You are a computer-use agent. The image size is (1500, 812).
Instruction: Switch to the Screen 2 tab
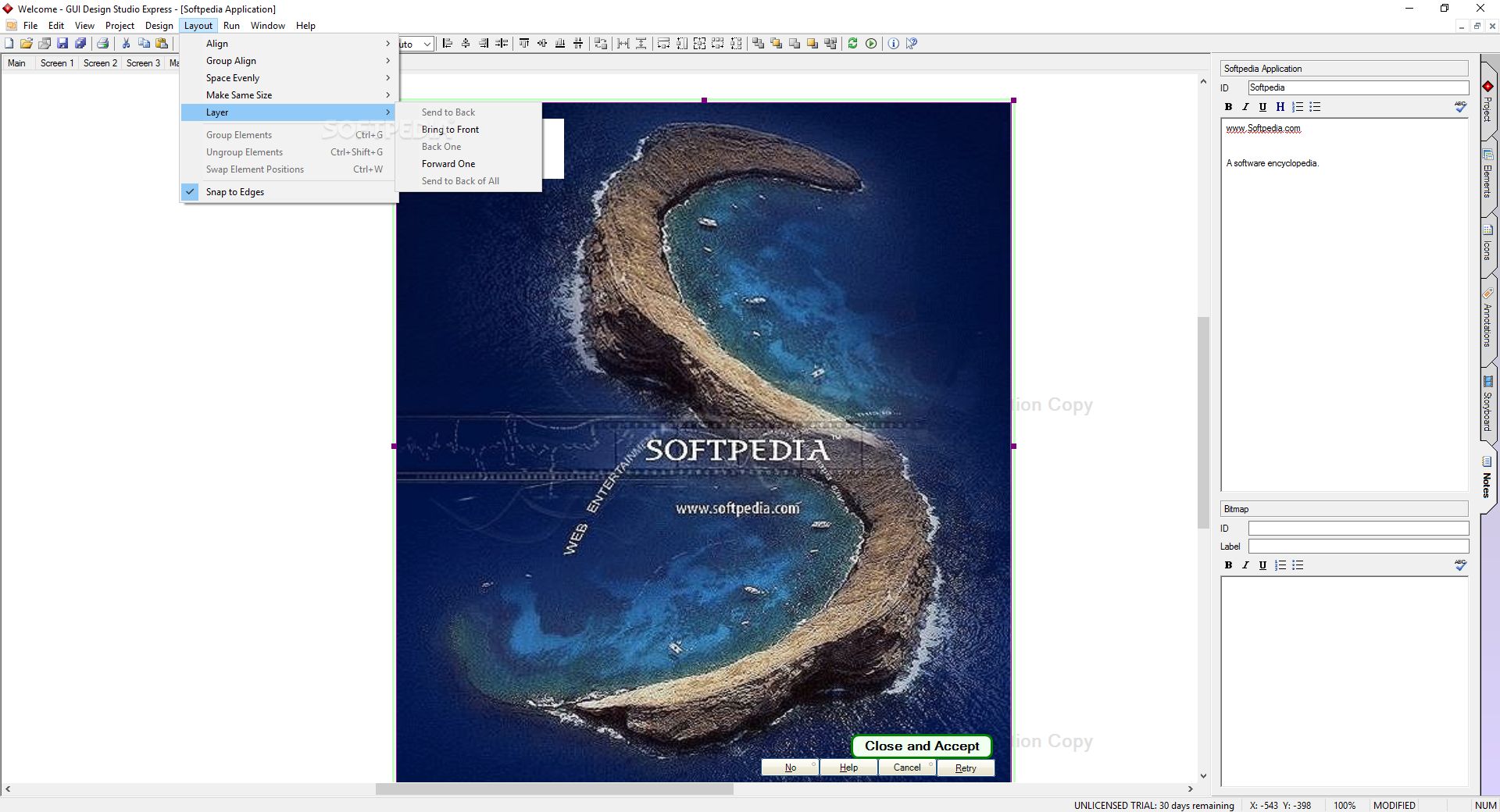[x=100, y=63]
